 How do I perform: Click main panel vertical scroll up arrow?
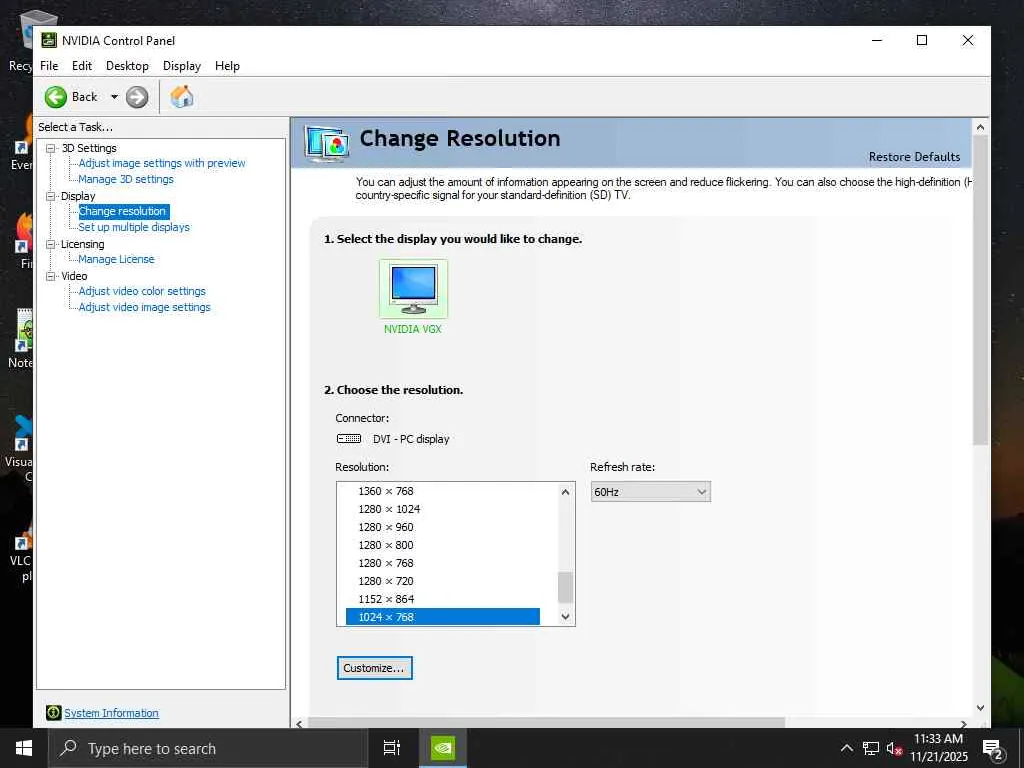(x=980, y=127)
